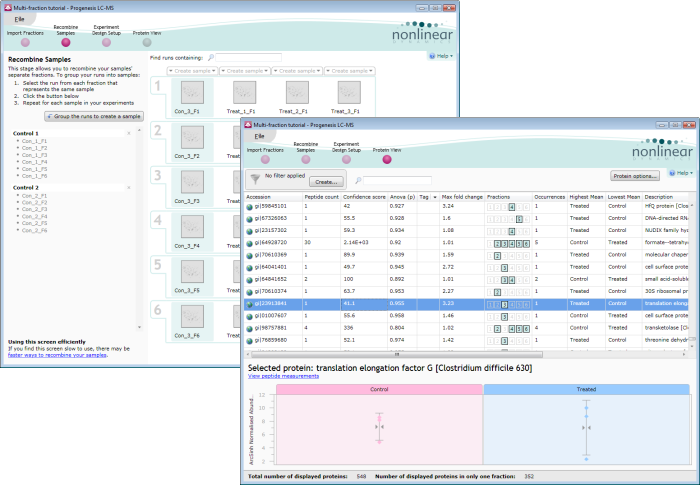This screenshot has height=485, width=700.
Task: Click globe icon for protein gi|64841652
Action: 250,280
